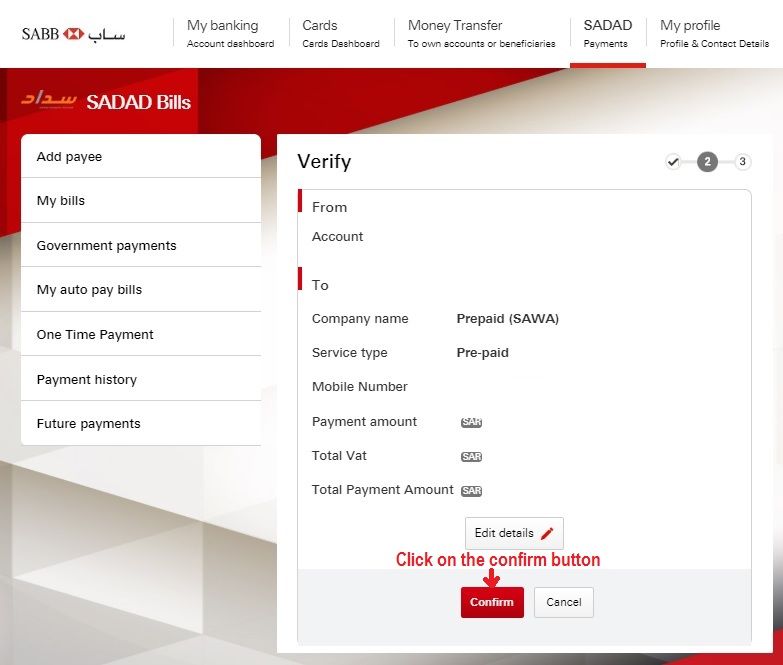783x665 pixels.
Task: Click the Service type label
Action: pyautogui.click(x=350, y=352)
